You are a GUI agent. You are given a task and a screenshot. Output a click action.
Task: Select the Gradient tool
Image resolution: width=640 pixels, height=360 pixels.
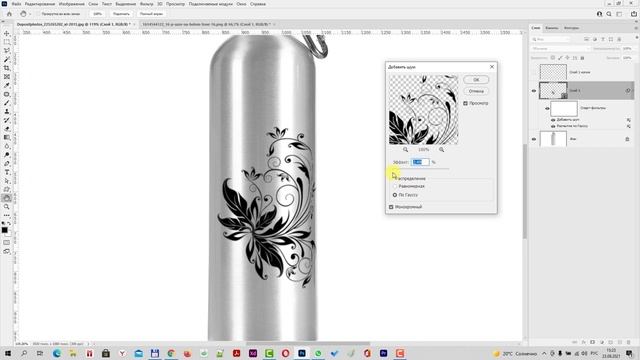pyautogui.click(x=7, y=138)
